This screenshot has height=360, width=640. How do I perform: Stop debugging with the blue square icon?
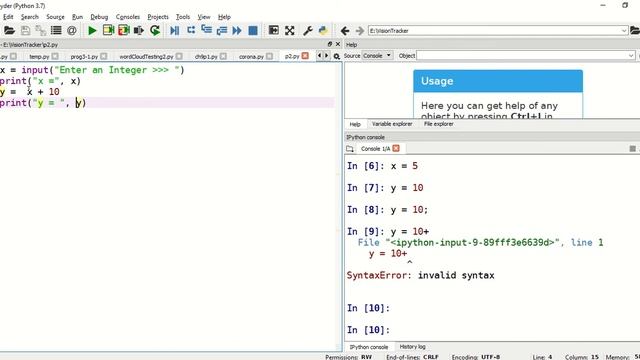253,31
